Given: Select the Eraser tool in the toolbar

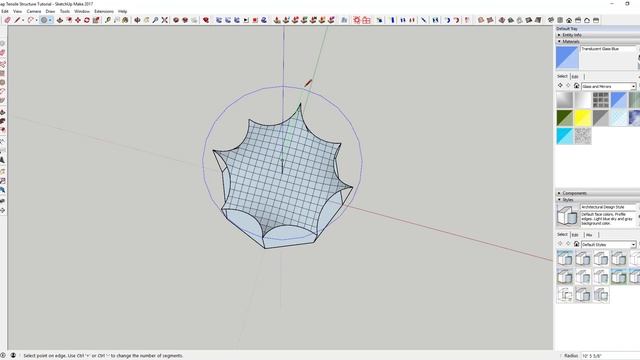Looking at the screenshot, I should coord(7,20).
